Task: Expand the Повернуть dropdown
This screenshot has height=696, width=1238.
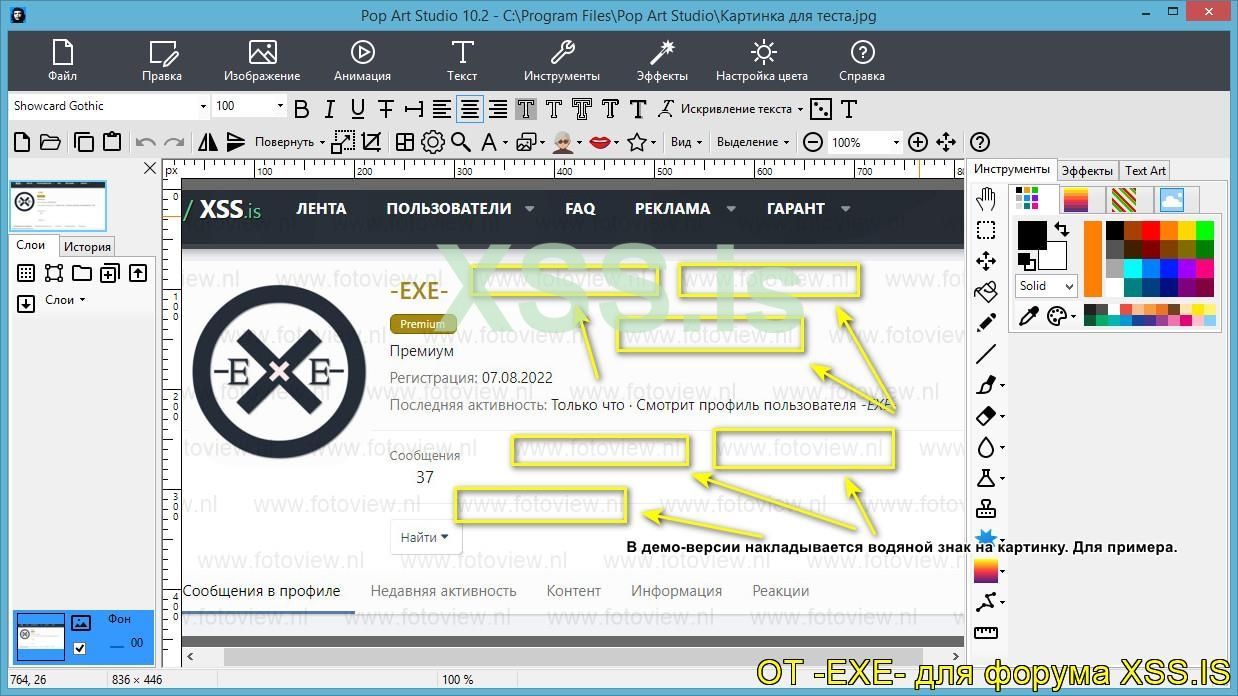Action: coord(290,142)
